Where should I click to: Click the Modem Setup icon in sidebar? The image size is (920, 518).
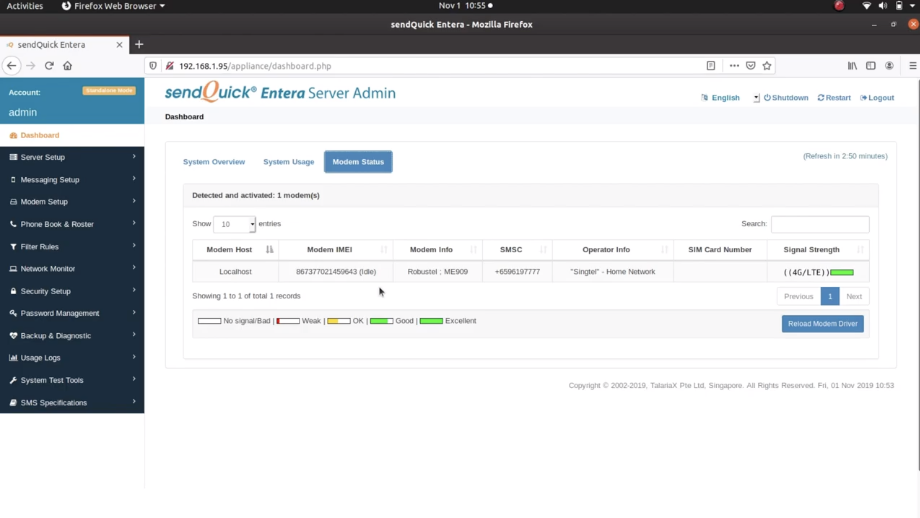click(x=13, y=202)
